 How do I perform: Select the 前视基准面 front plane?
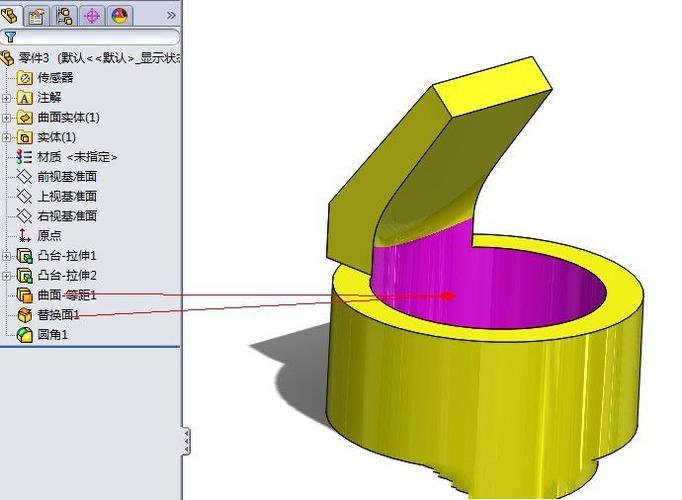[67, 177]
